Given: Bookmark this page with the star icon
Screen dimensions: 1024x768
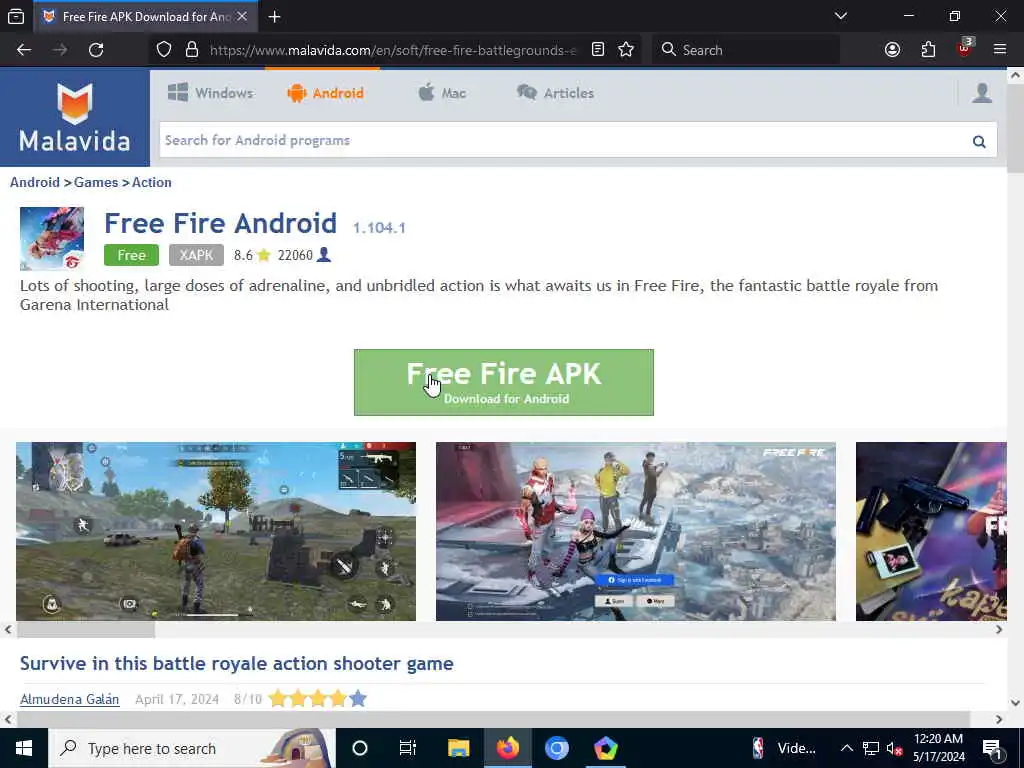Looking at the screenshot, I should point(626,50).
